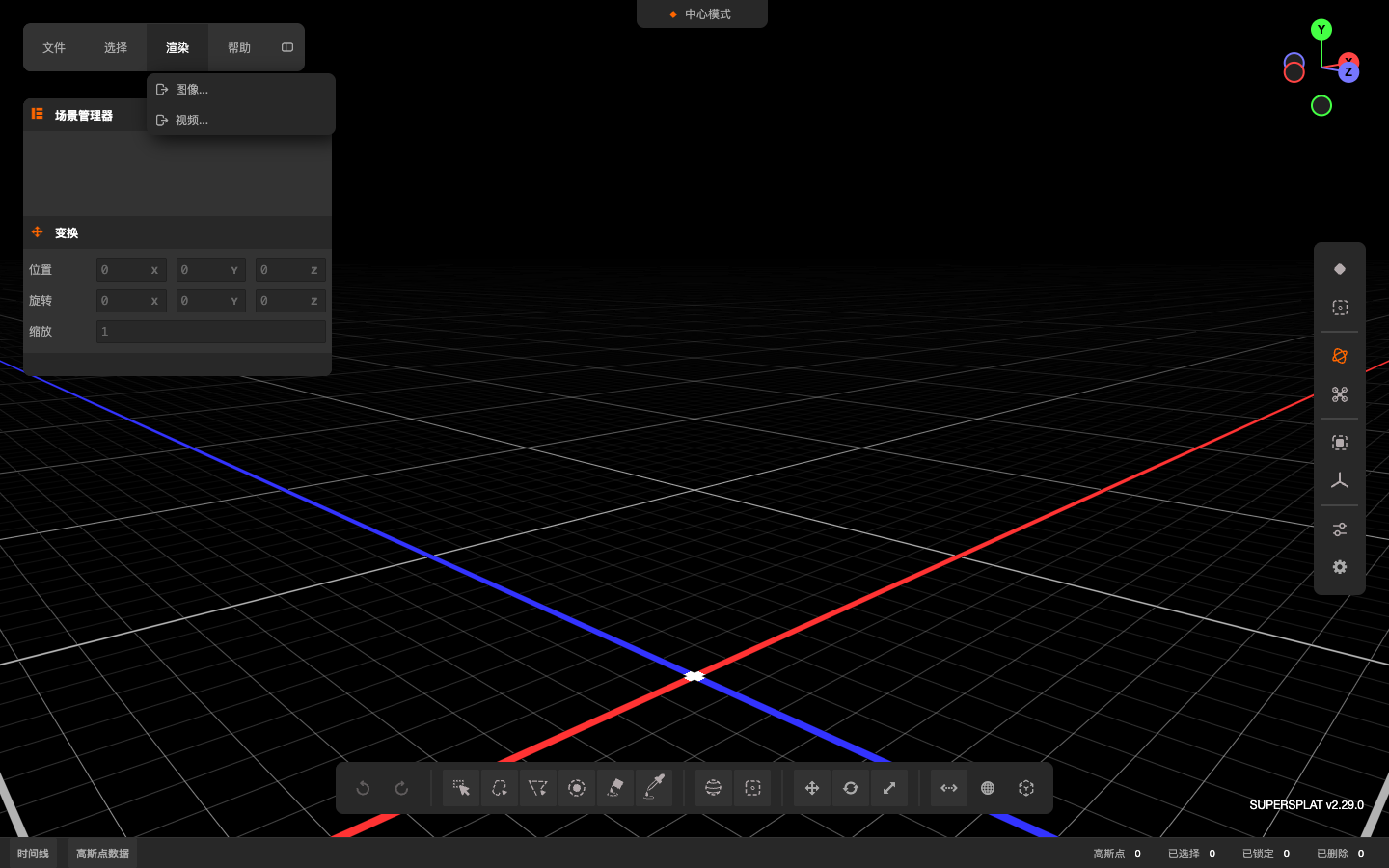This screenshot has width=1389, height=868.
Task: Click the blue Z axis on the view gizmo
Action: 1348,72
